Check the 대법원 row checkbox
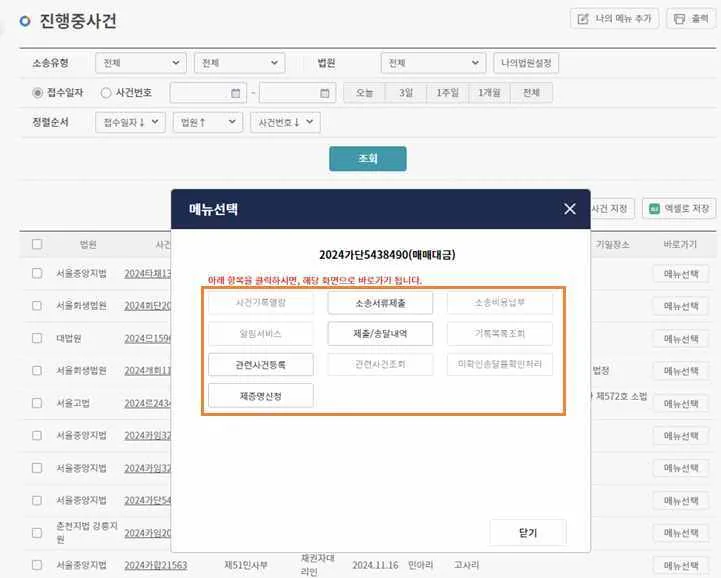Viewport: 721px width, 578px height. (37, 338)
